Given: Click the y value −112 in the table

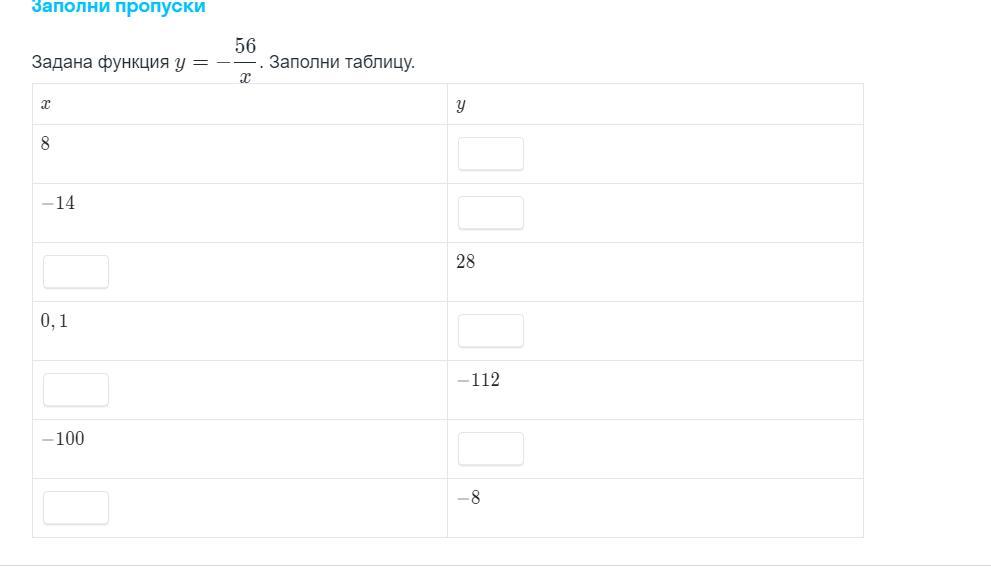Looking at the screenshot, I should click(478, 380).
